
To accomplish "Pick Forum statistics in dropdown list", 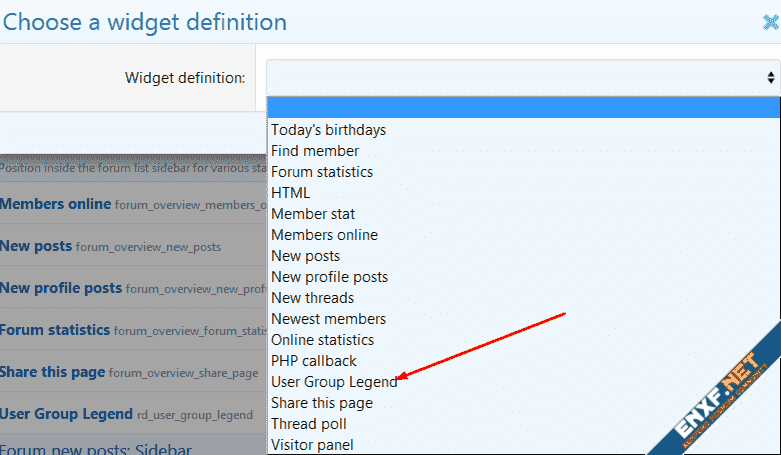I will point(322,172).
